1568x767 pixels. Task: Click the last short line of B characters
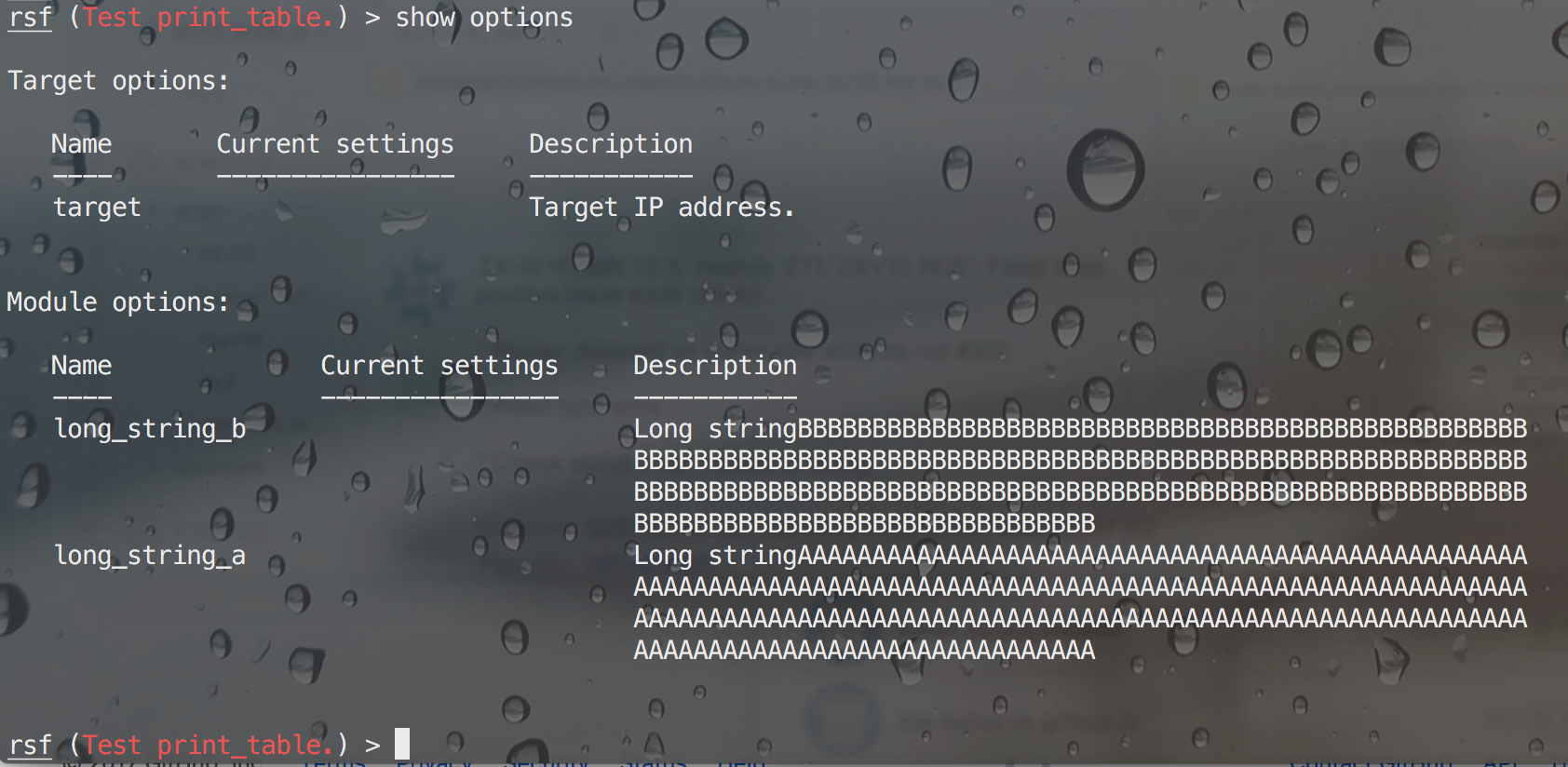click(x=864, y=524)
